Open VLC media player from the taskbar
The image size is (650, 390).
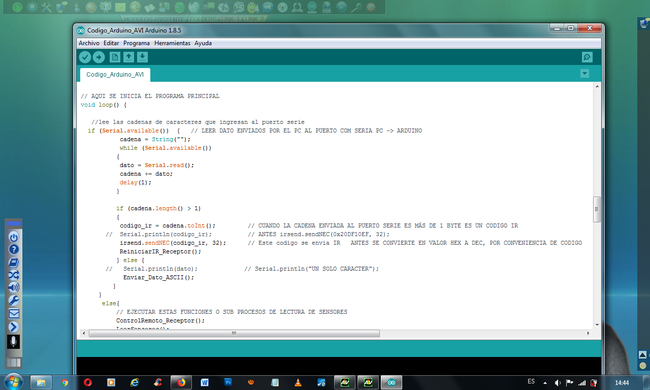tap(298, 383)
